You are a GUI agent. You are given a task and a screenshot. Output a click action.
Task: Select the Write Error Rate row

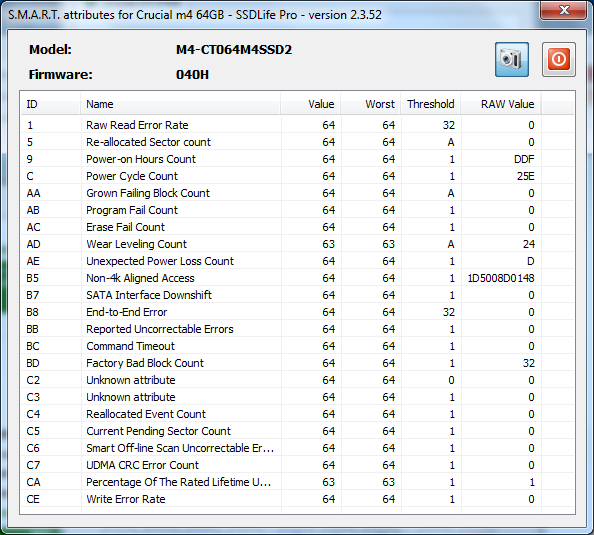tap(281, 499)
